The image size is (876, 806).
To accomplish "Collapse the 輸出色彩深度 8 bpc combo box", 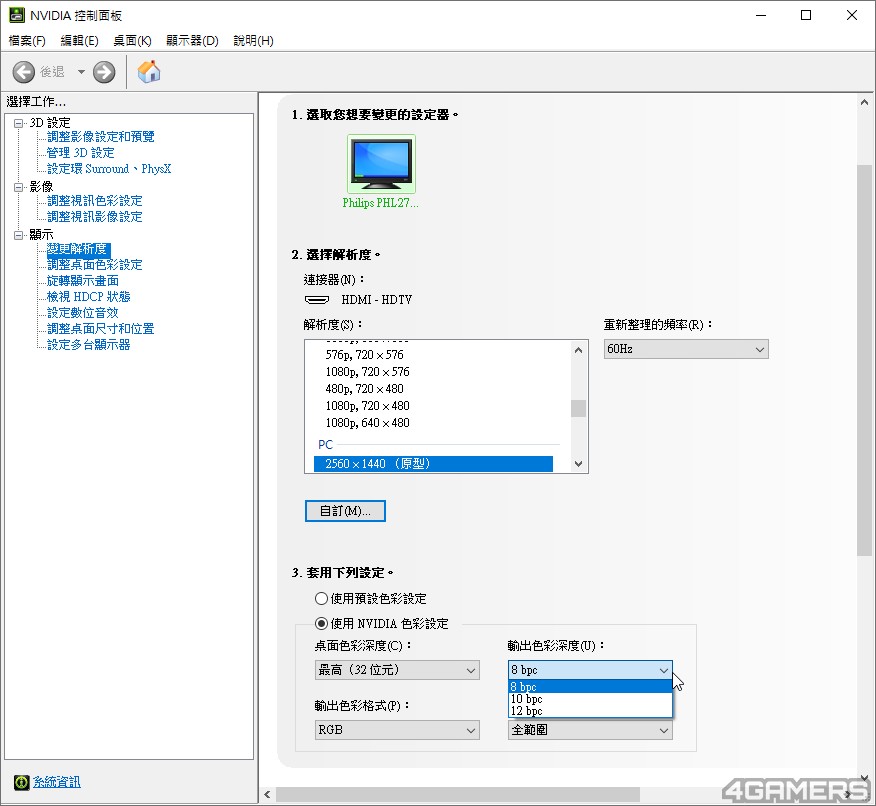I will 591,670.
